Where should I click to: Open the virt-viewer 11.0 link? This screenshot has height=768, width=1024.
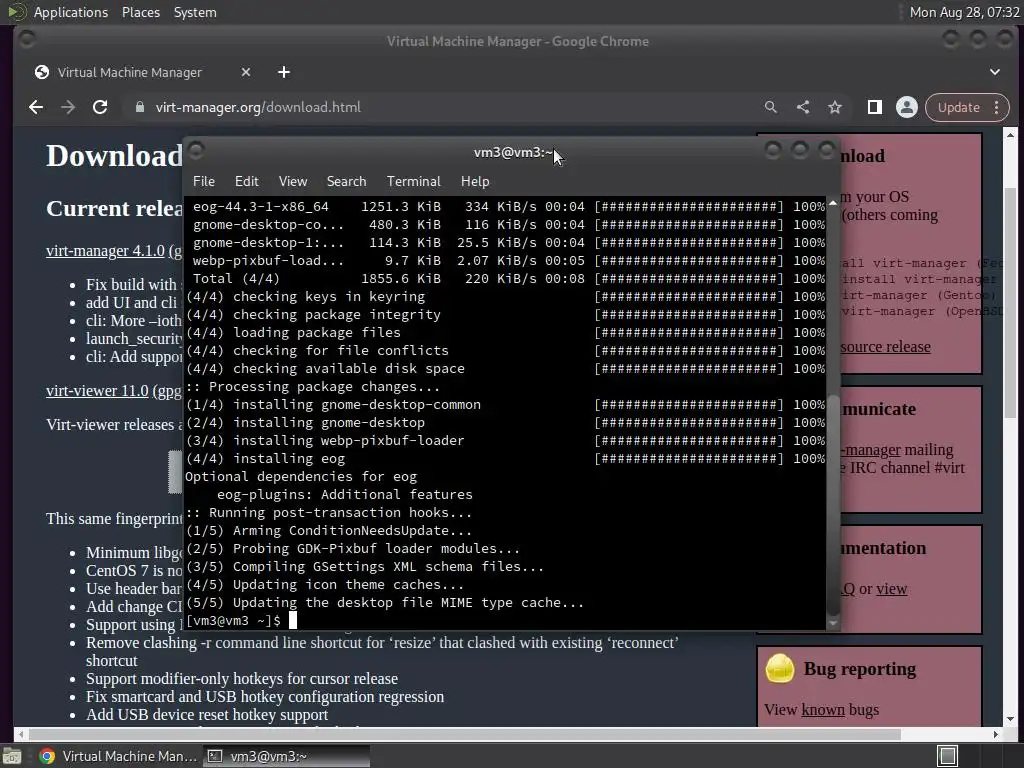[97, 391]
